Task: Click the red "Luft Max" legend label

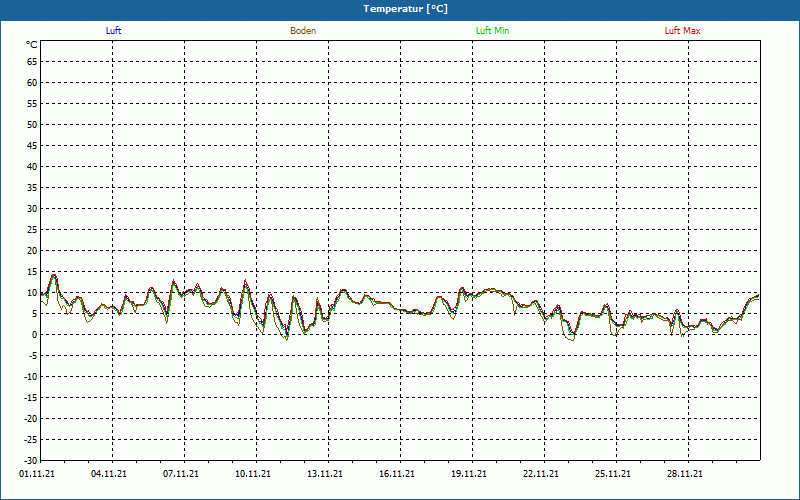Action: pyautogui.click(x=682, y=31)
